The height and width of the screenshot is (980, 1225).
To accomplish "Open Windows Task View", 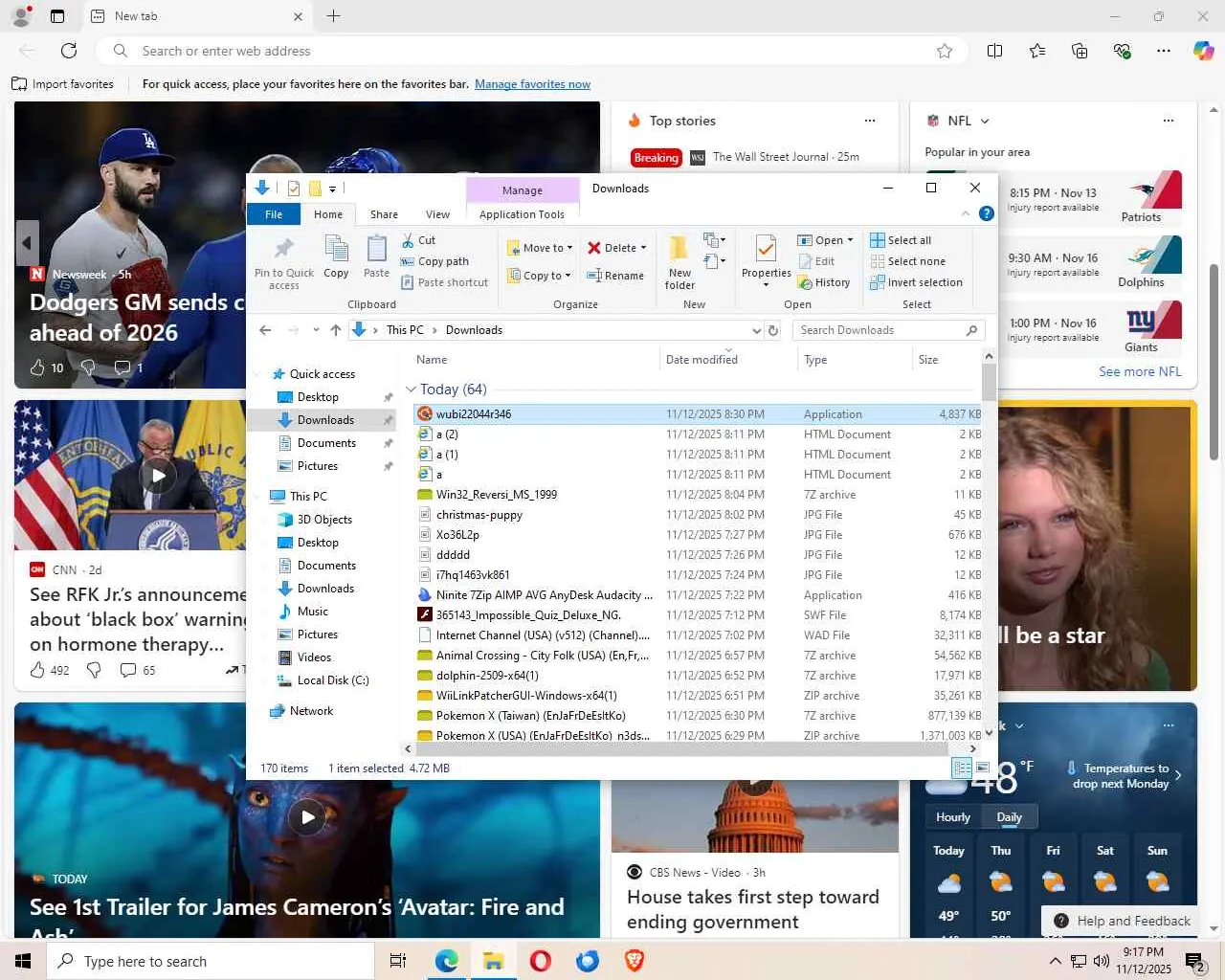I will (x=398, y=961).
